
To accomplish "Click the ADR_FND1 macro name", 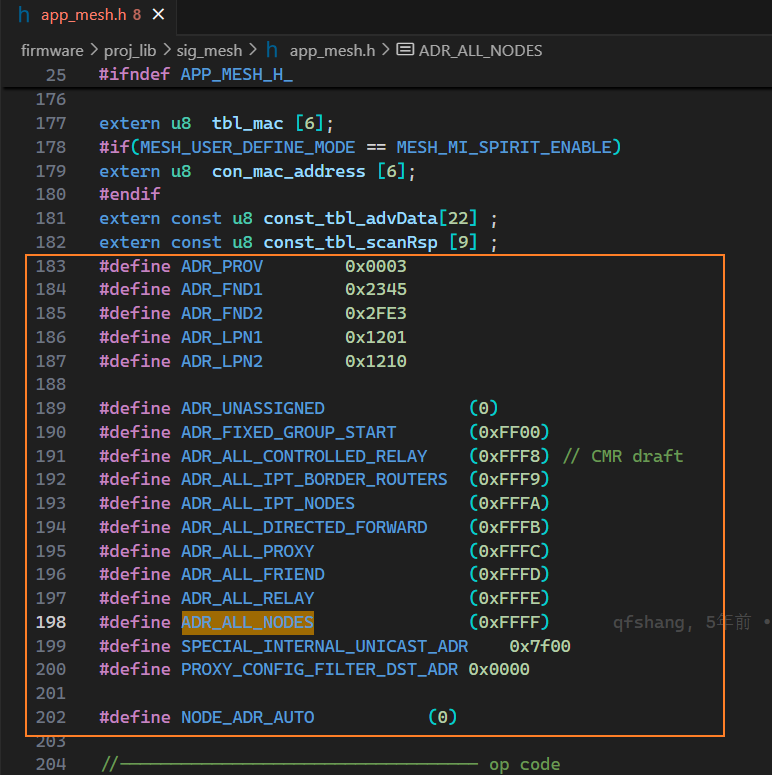I will [222, 289].
